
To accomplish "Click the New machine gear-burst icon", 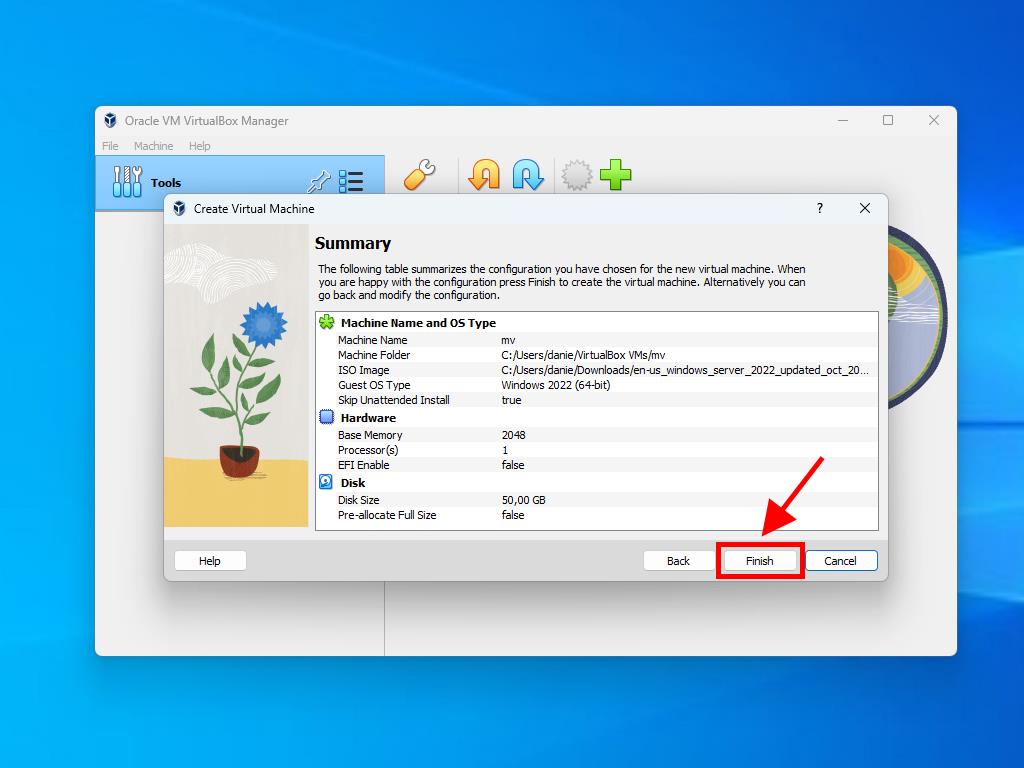I will [x=577, y=174].
